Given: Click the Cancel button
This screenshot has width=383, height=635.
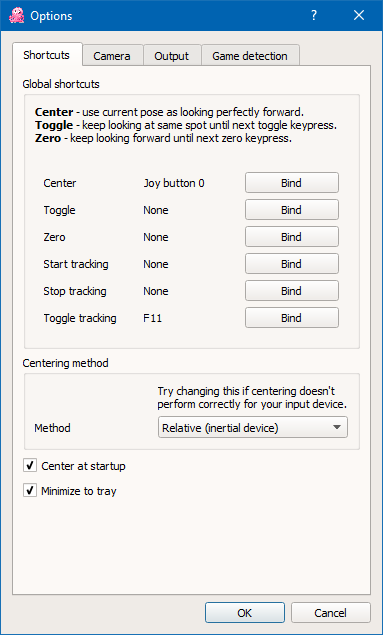Looking at the screenshot, I should [331, 613].
